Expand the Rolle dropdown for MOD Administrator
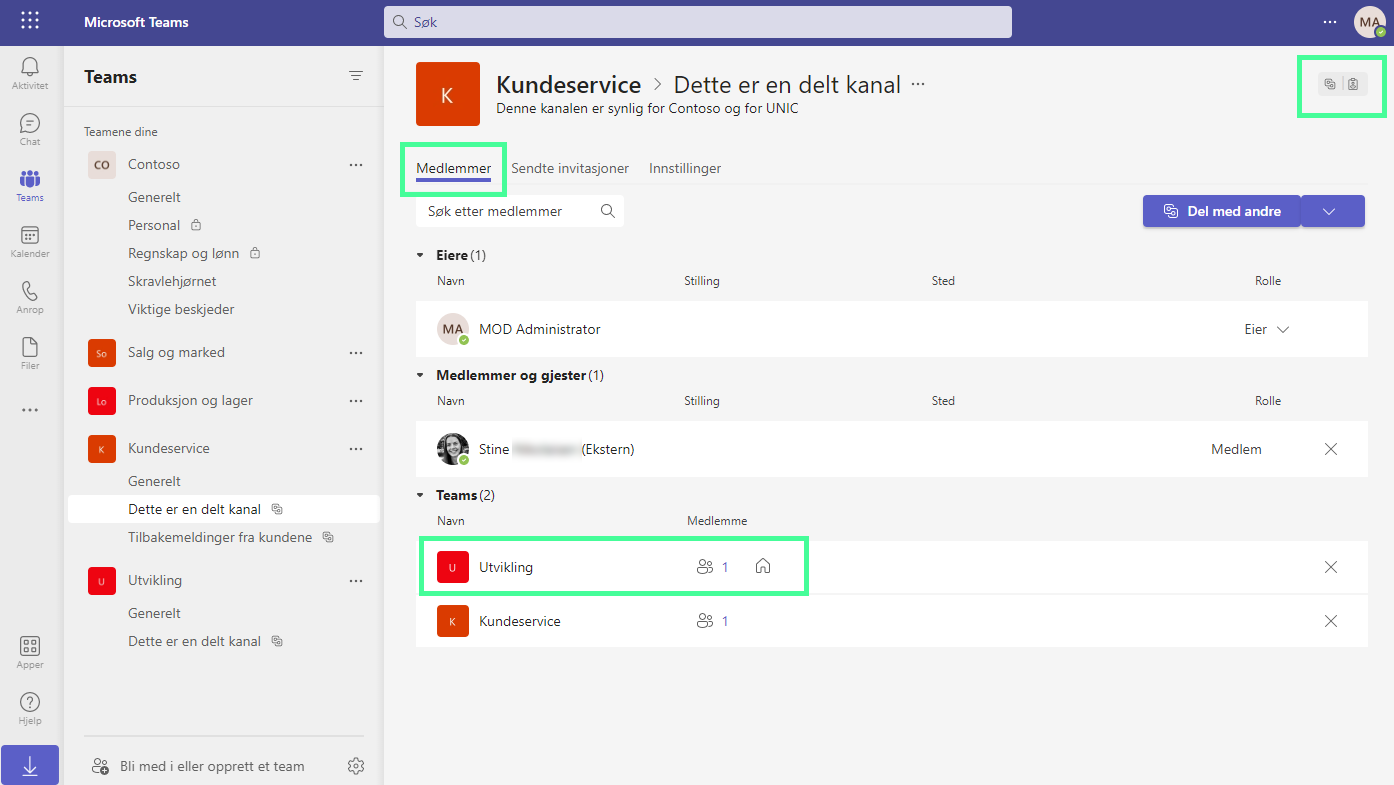Viewport: 1394px width, 785px height. point(1283,328)
